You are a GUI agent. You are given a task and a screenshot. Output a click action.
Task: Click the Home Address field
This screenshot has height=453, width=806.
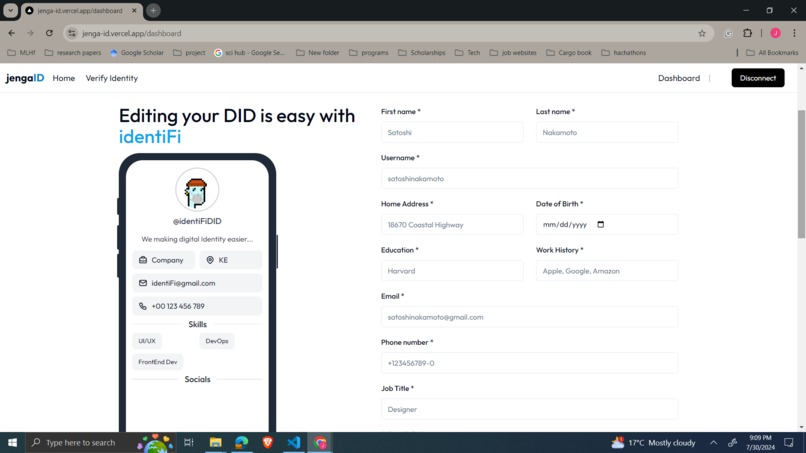pos(452,225)
